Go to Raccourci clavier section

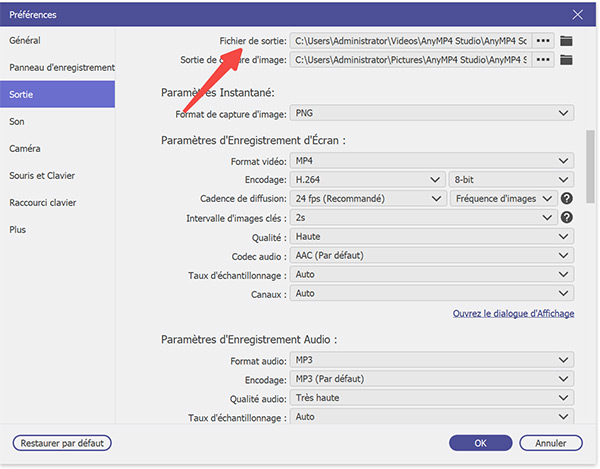43,202
